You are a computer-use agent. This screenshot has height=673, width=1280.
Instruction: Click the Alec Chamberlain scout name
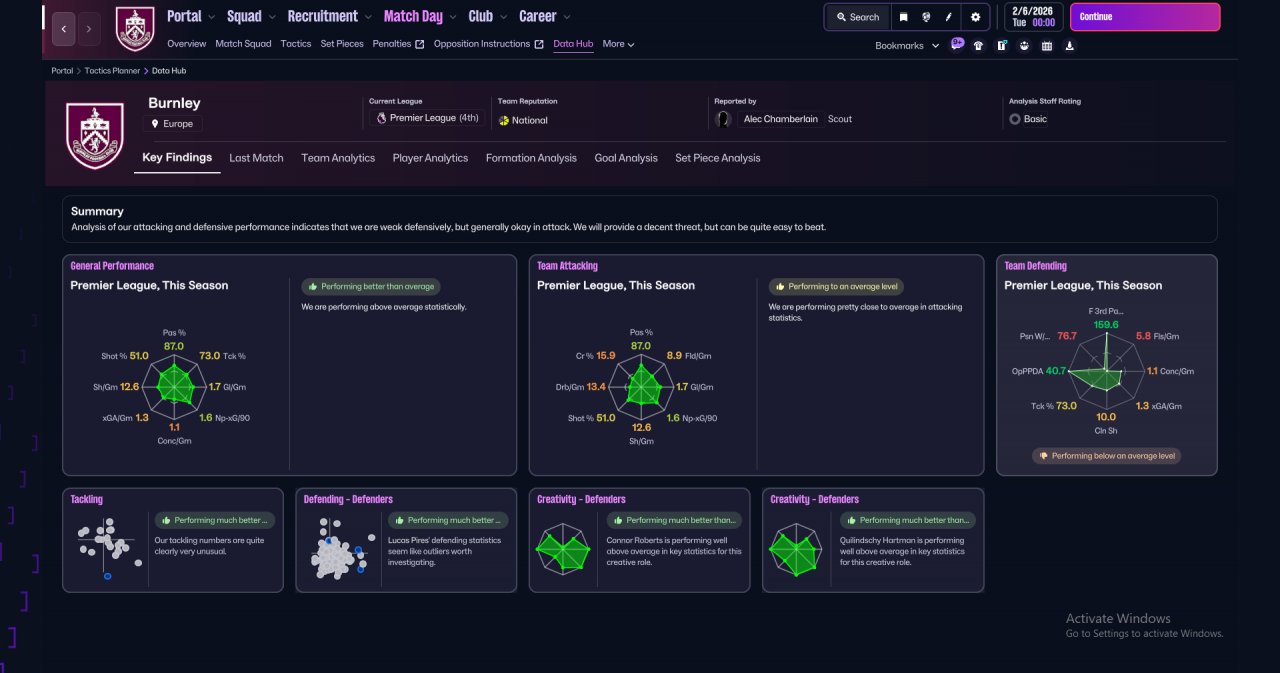pyautogui.click(x=780, y=119)
